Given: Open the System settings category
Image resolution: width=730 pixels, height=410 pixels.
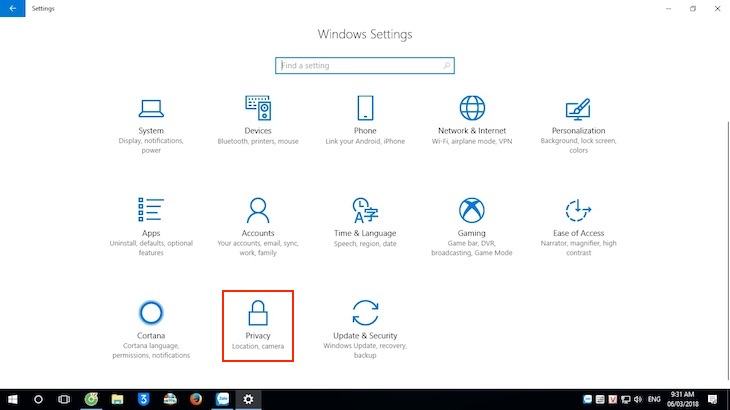Looking at the screenshot, I should [x=151, y=126].
